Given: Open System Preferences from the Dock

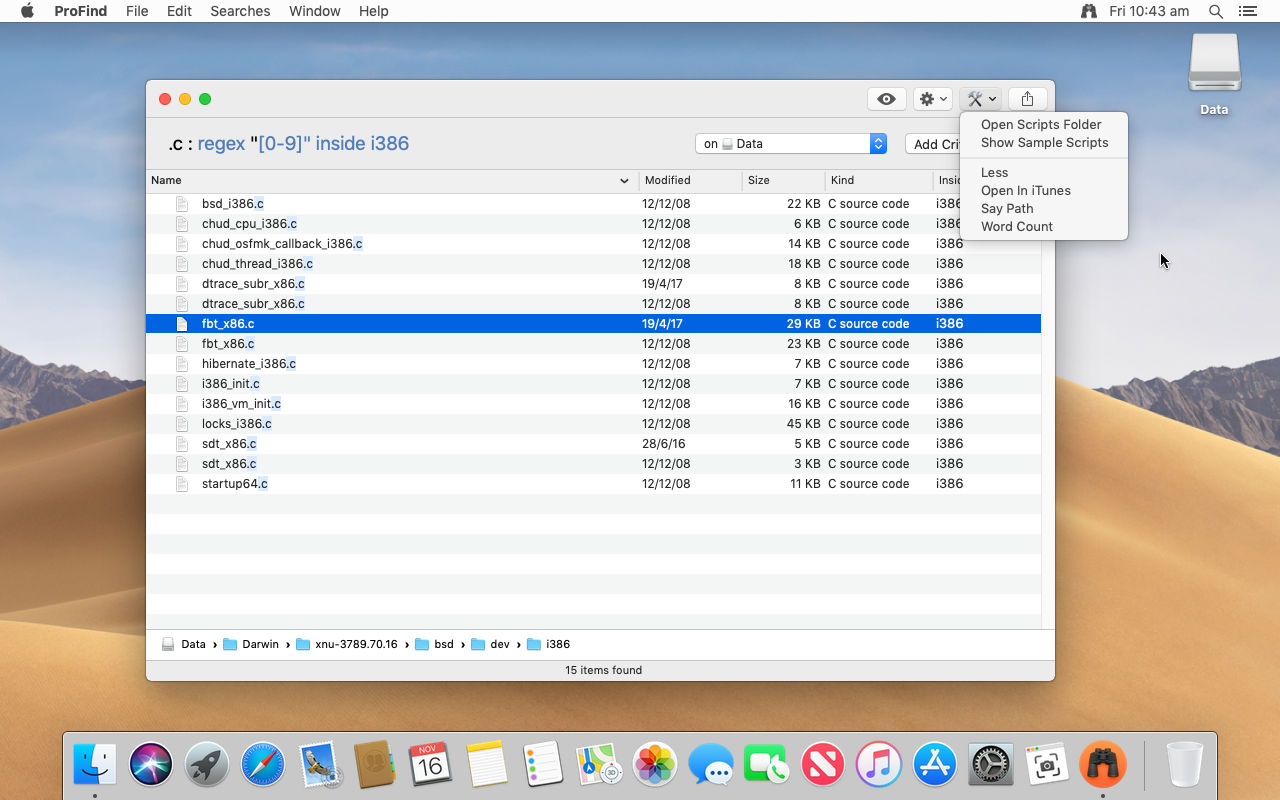Looking at the screenshot, I should click(991, 765).
